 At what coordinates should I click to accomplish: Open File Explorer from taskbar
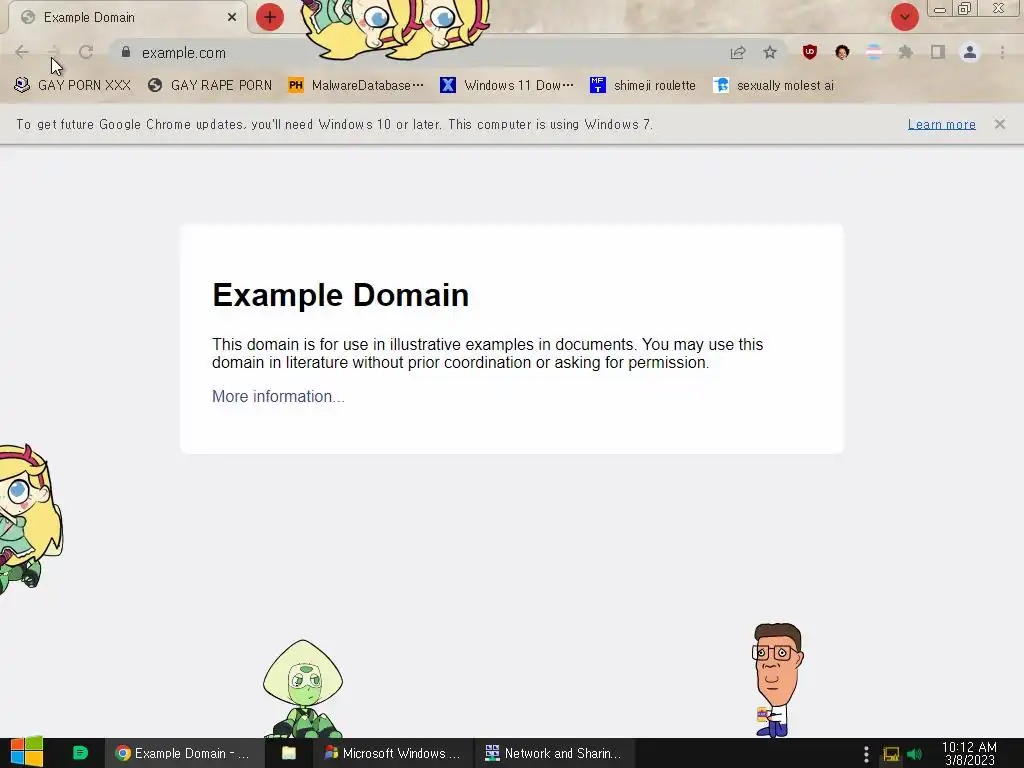289,753
